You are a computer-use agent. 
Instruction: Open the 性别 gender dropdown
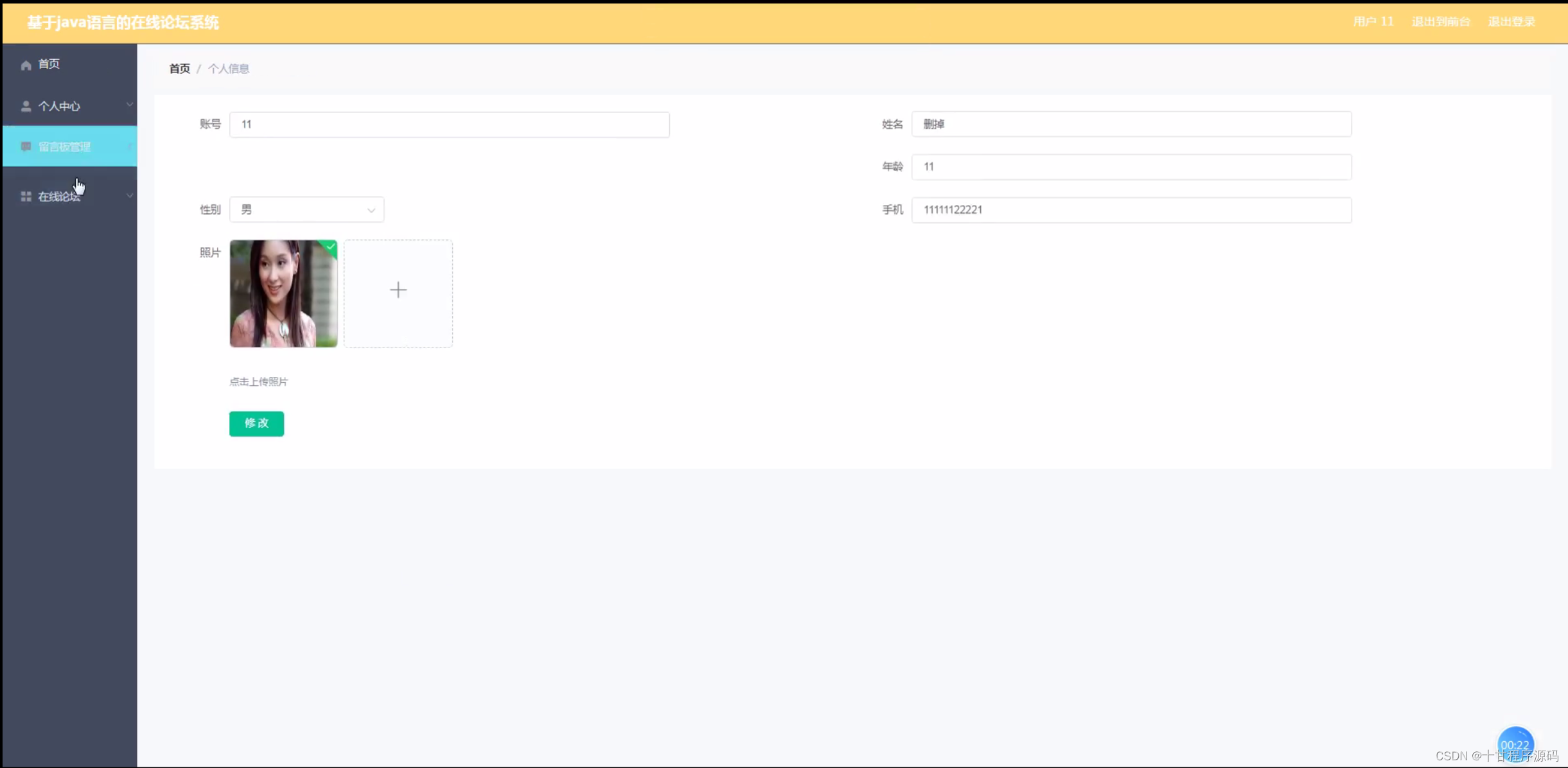(x=306, y=209)
